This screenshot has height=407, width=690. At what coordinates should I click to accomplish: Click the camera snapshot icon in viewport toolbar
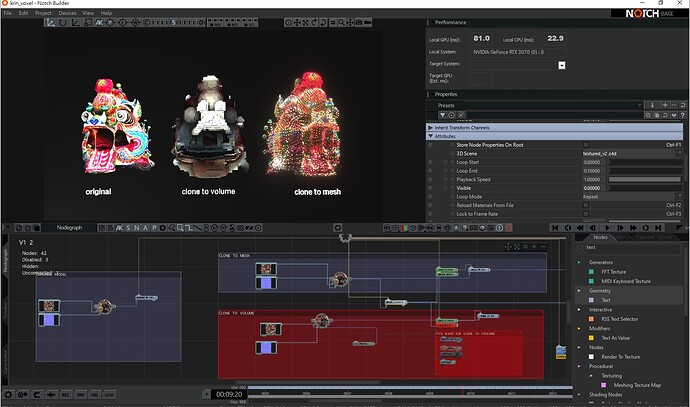359,22
